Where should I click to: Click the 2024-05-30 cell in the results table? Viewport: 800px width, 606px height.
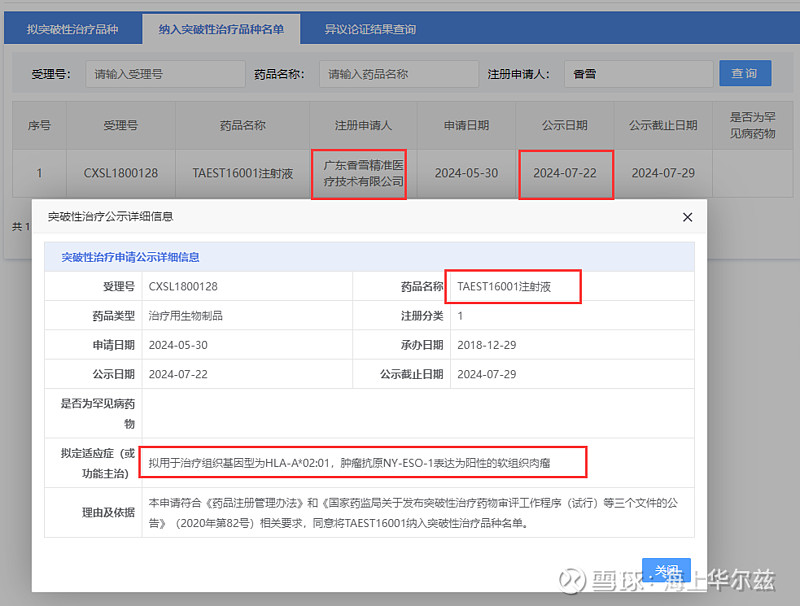click(x=466, y=173)
